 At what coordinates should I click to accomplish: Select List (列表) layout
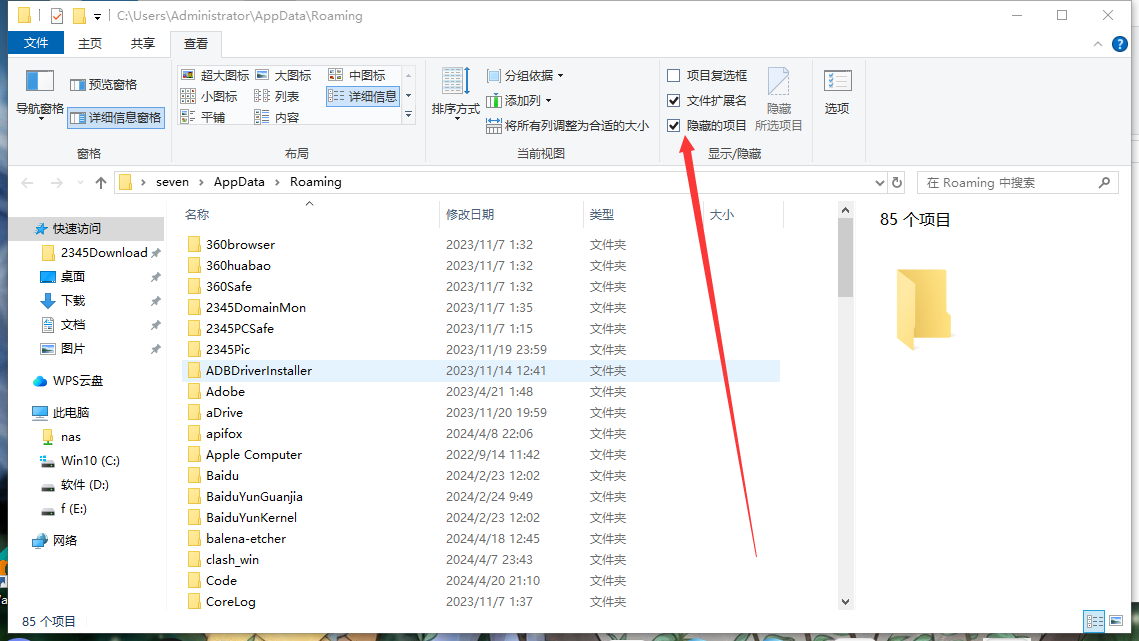click(x=277, y=97)
